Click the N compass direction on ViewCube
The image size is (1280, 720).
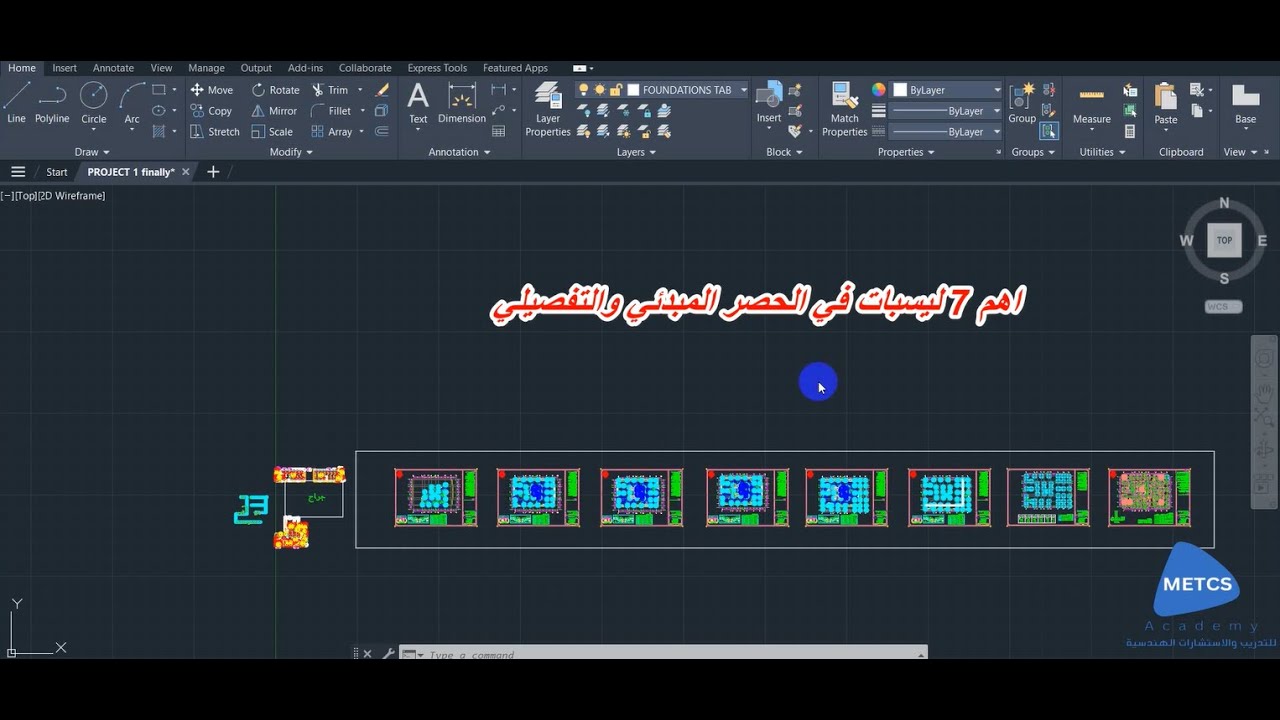click(1224, 203)
